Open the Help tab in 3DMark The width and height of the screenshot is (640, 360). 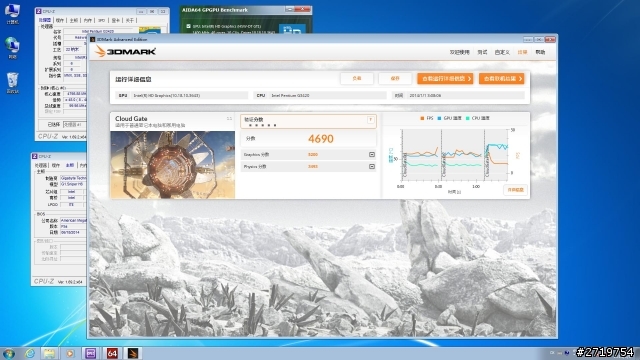coord(540,52)
